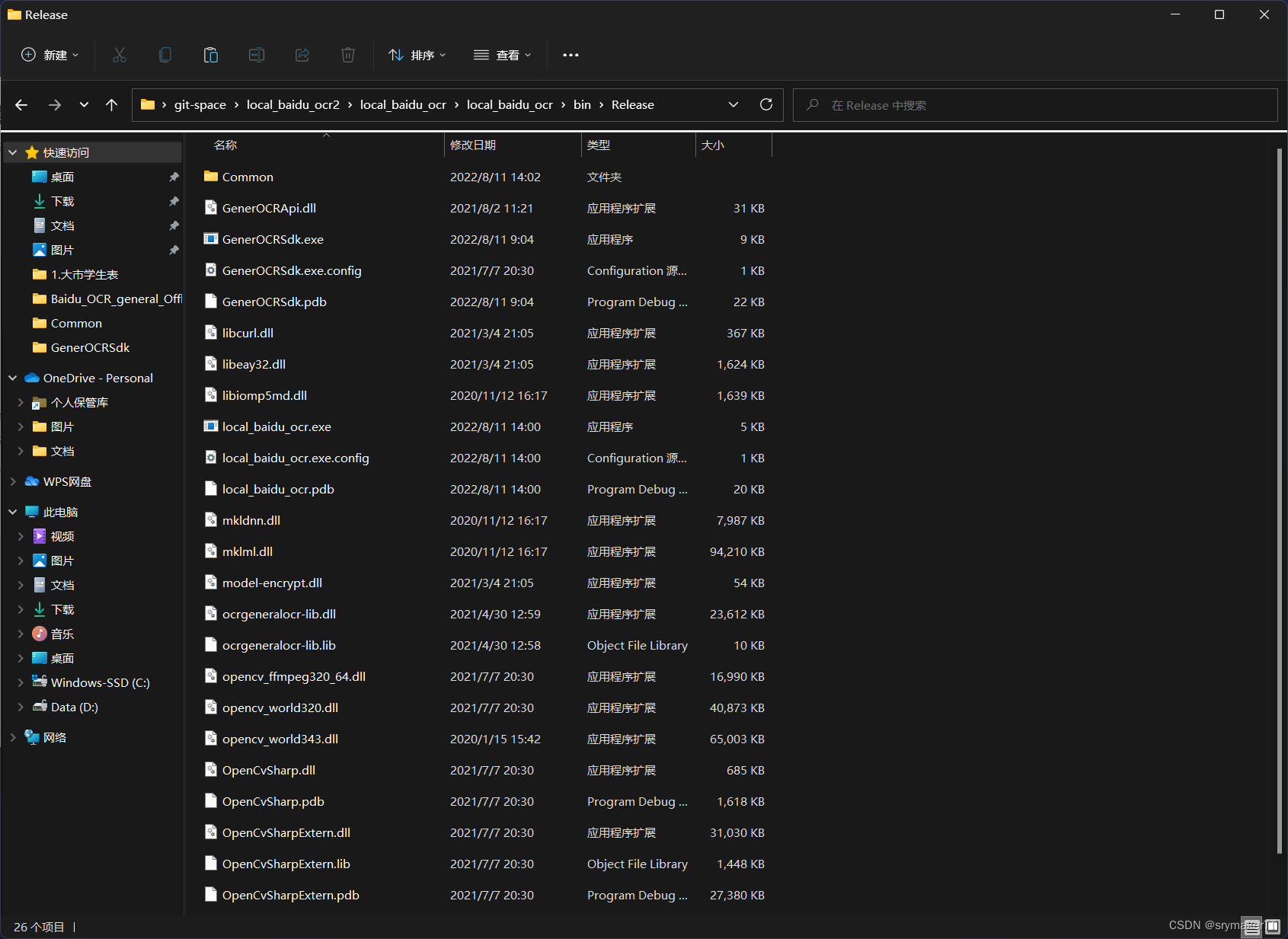Switch to large icons view in status bar
1288x939 pixels.
tap(1272, 927)
